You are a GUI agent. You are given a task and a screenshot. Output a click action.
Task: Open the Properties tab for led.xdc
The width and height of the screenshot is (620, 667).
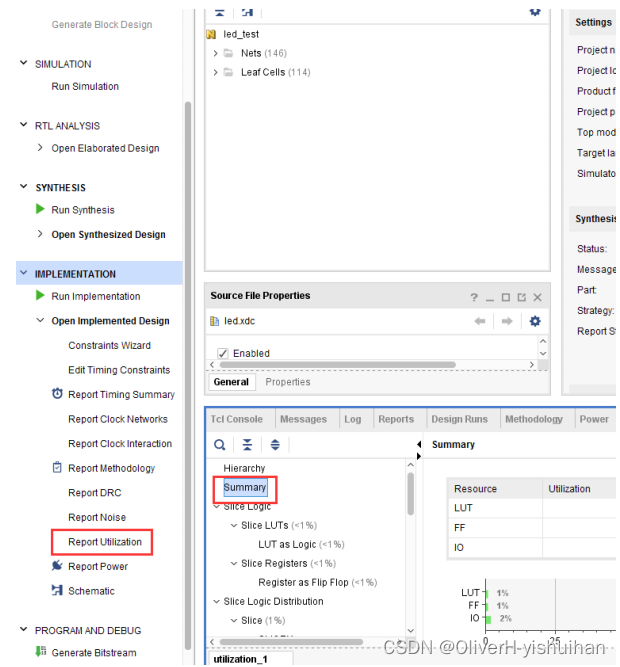(x=288, y=382)
